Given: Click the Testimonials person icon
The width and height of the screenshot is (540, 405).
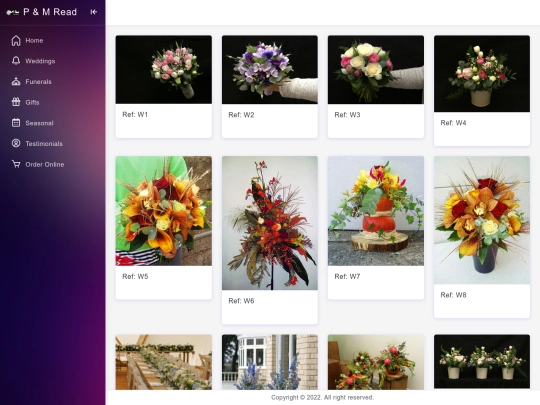Looking at the screenshot, I should (16, 144).
